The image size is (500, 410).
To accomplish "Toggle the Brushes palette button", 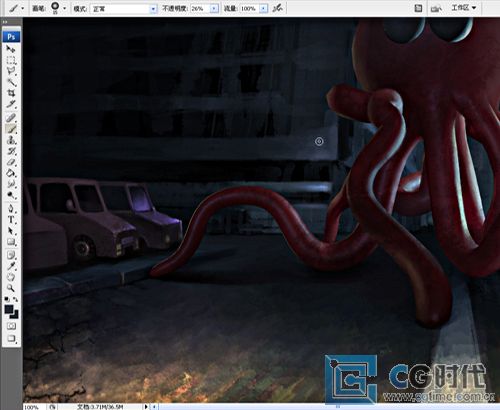I will pos(418,9).
